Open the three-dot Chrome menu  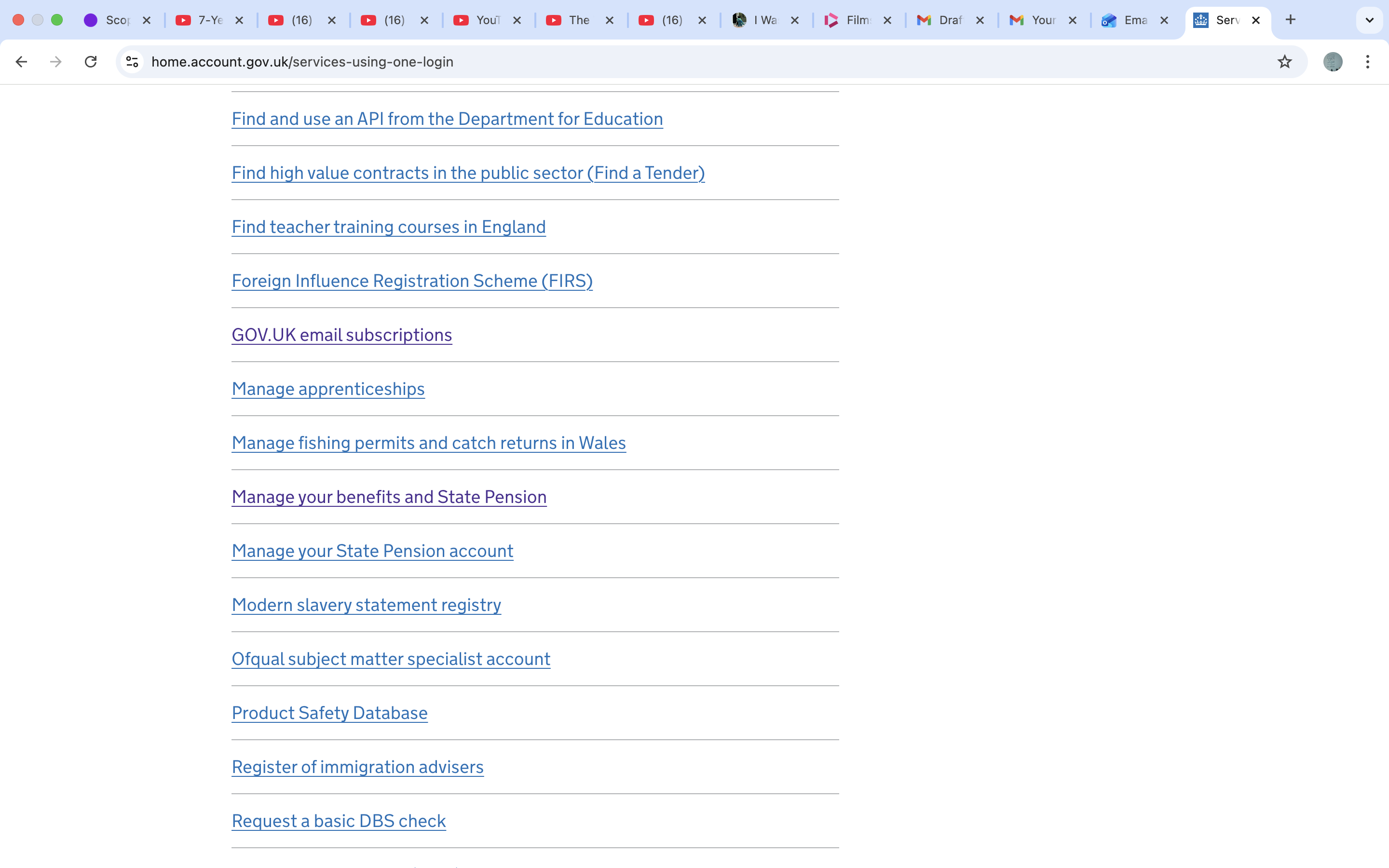[x=1368, y=61]
